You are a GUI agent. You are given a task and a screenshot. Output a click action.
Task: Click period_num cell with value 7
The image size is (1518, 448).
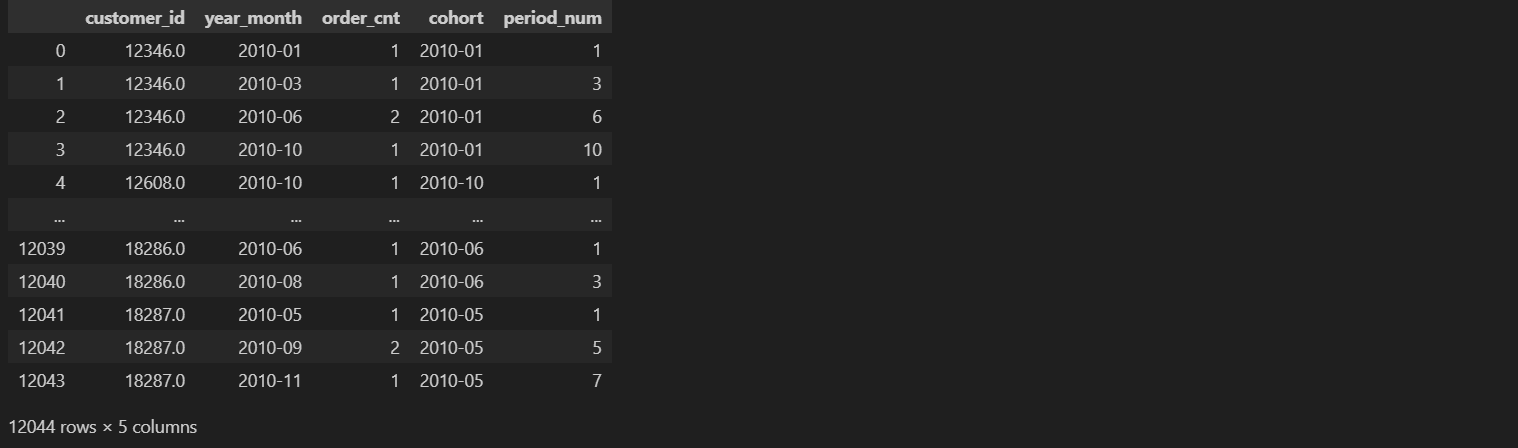tap(596, 380)
